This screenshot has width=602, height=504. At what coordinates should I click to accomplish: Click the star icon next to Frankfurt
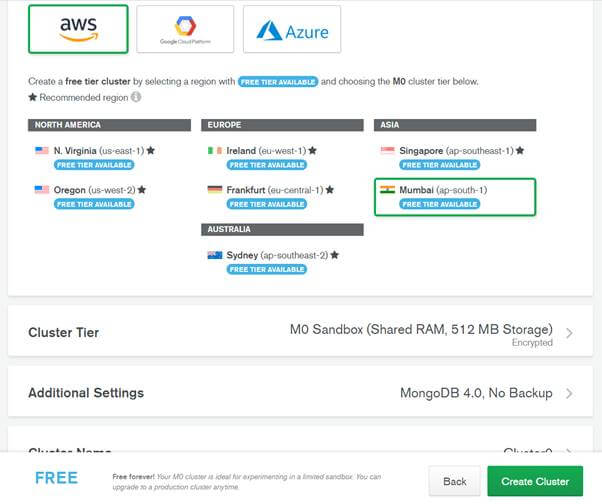coord(330,190)
